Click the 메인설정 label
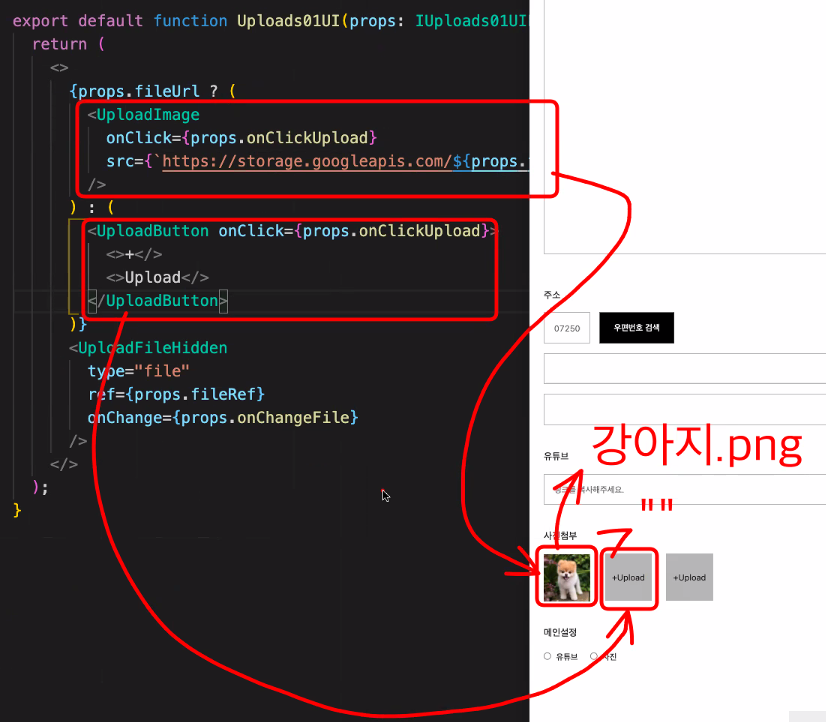The height and width of the screenshot is (722, 826). click(x=560, y=632)
